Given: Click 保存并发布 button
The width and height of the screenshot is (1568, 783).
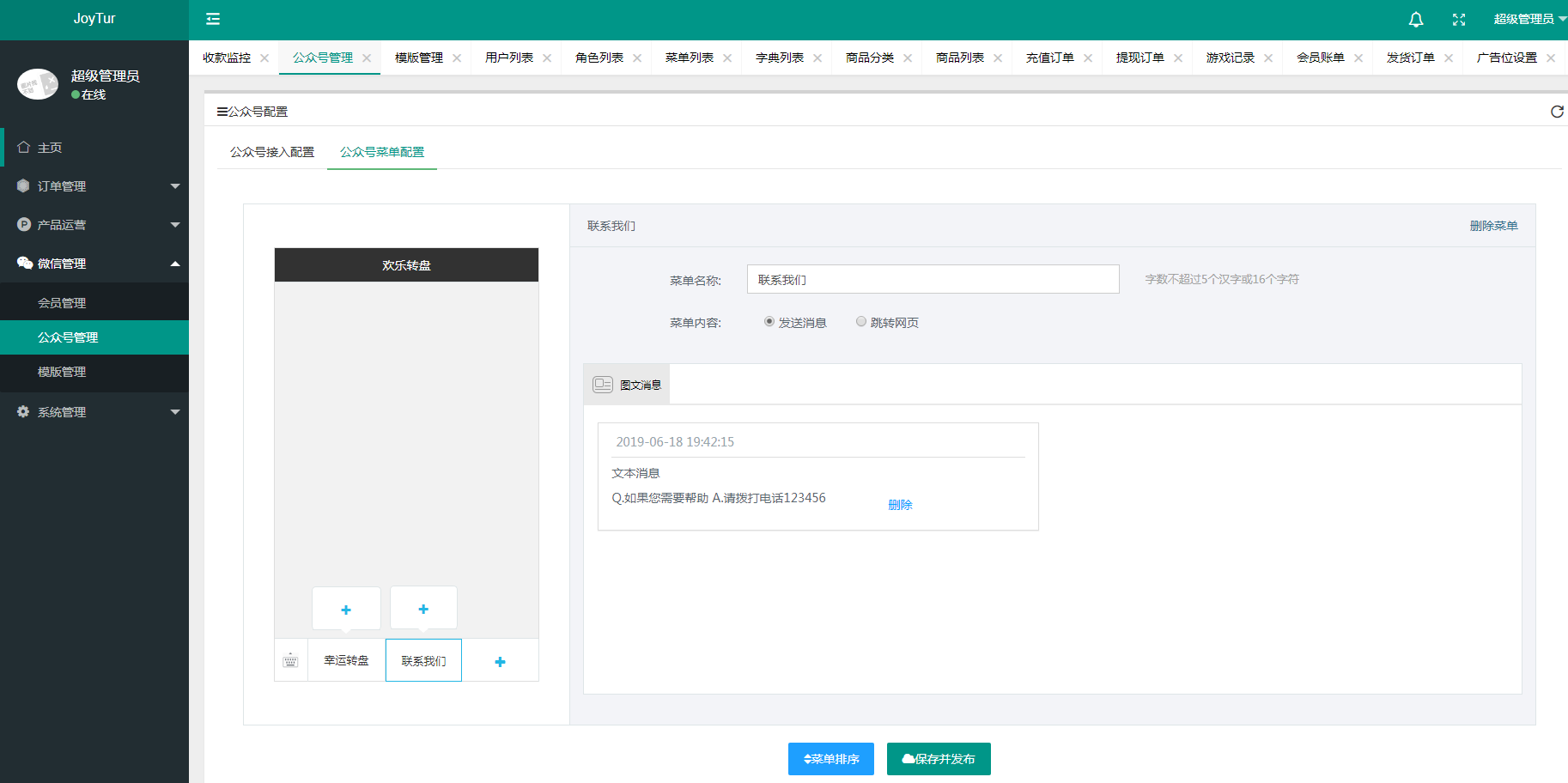Looking at the screenshot, I should pos(939,759).
